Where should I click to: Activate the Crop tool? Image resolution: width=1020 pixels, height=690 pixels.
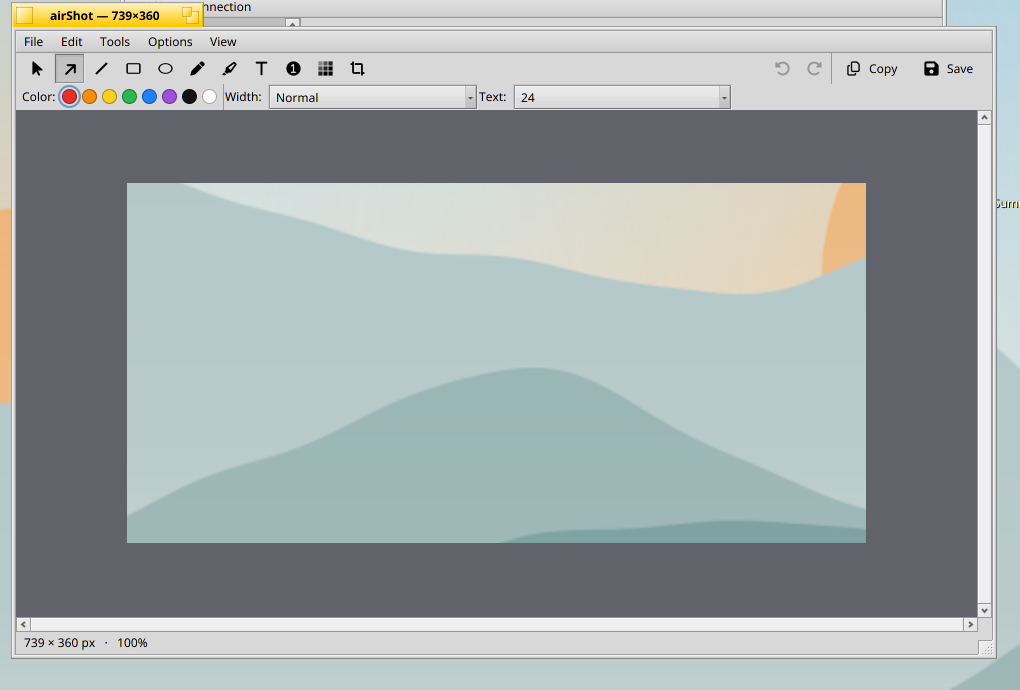tap(357, 69)
